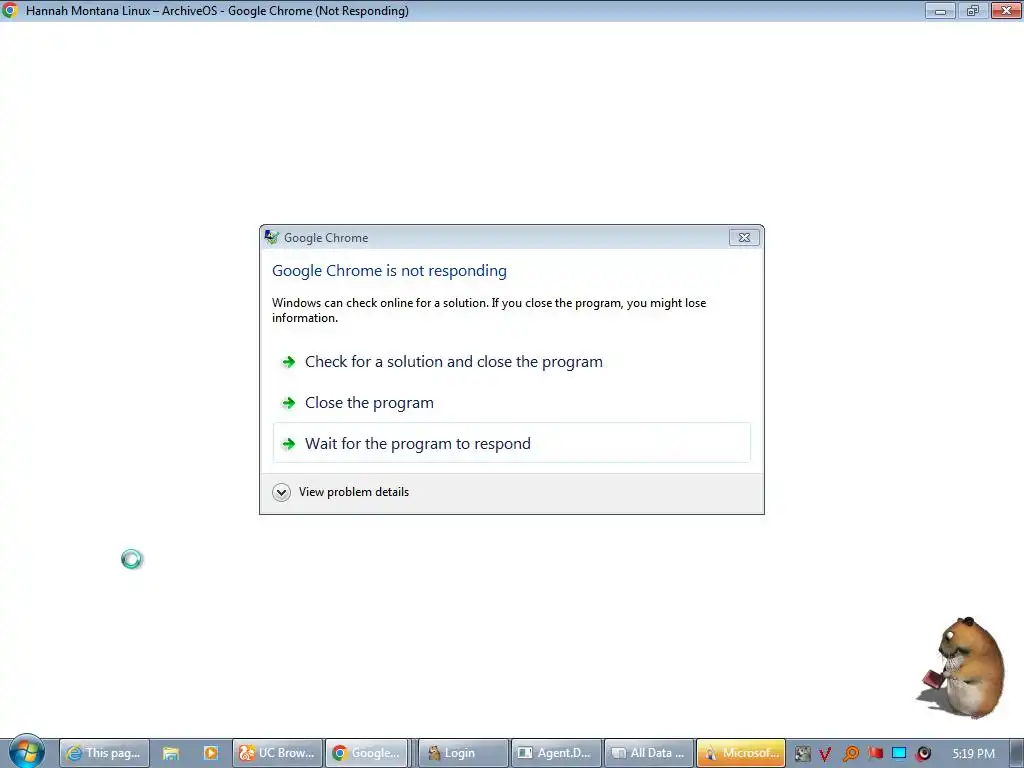Switch to Internet Explorer 'This pag...' taskbar item
Screen dimensions: 1024x768
point(104,753)
